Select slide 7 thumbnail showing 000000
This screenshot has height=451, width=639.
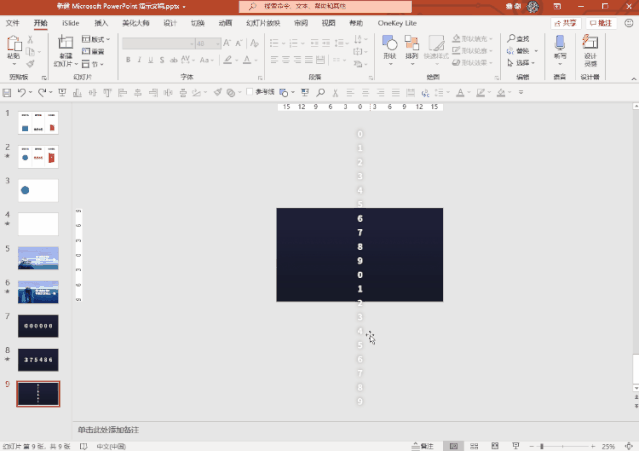coord(38,326)
